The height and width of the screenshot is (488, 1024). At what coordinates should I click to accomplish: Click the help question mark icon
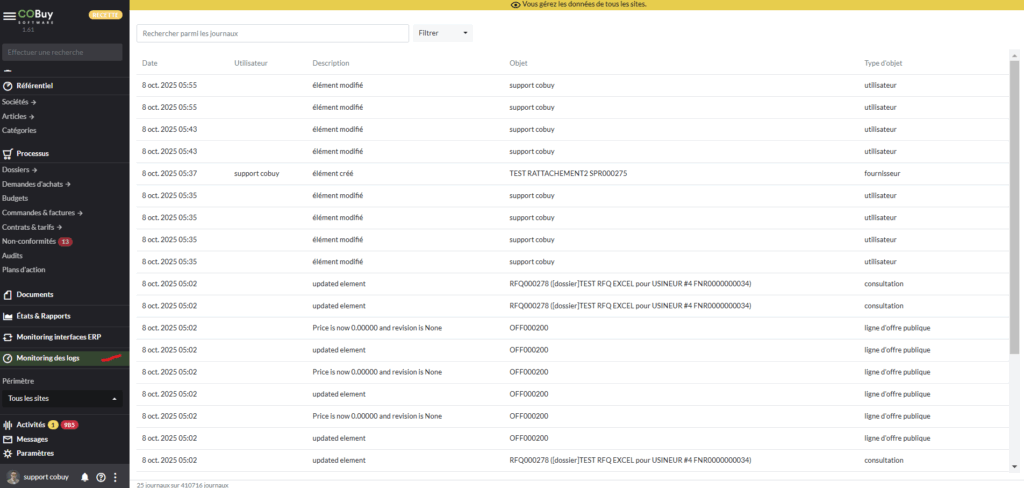pyautogui.click(x=101, y=477)
